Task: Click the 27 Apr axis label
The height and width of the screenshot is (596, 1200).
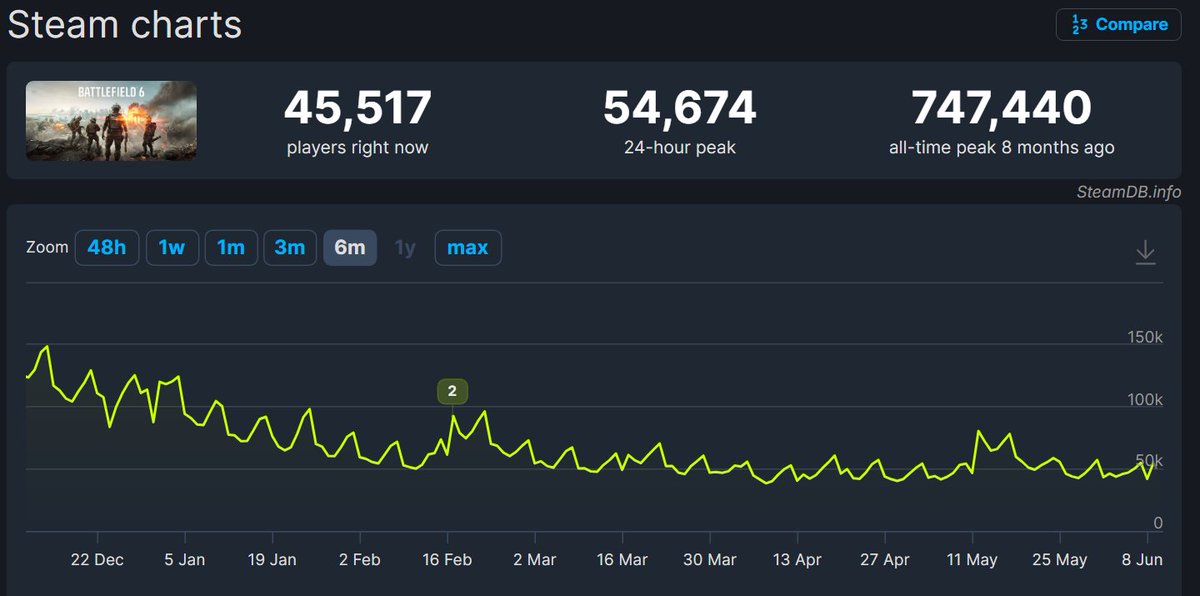Action: (x=884, y=560)
